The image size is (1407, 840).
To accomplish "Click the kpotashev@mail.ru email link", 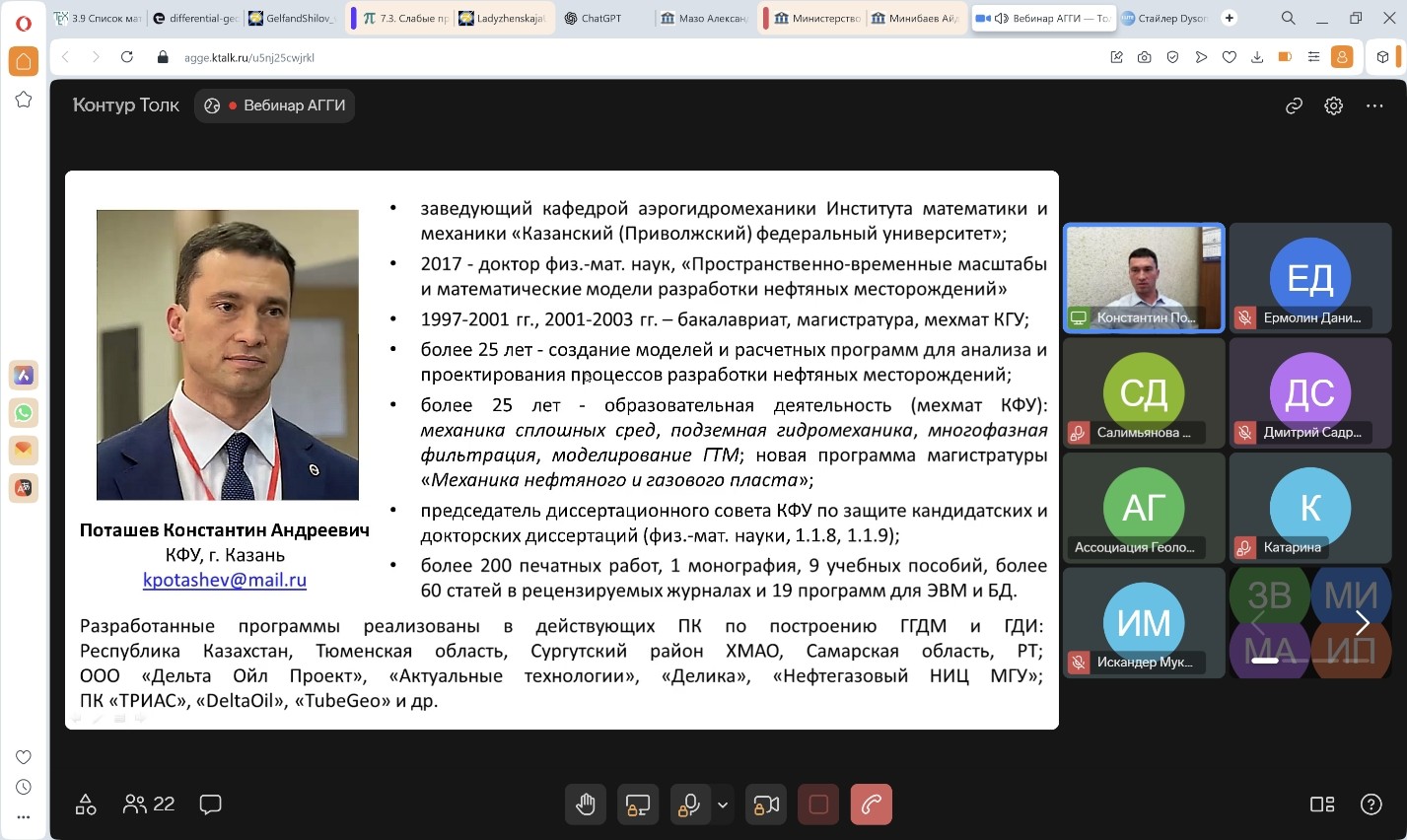I will [x=225, y=580].
